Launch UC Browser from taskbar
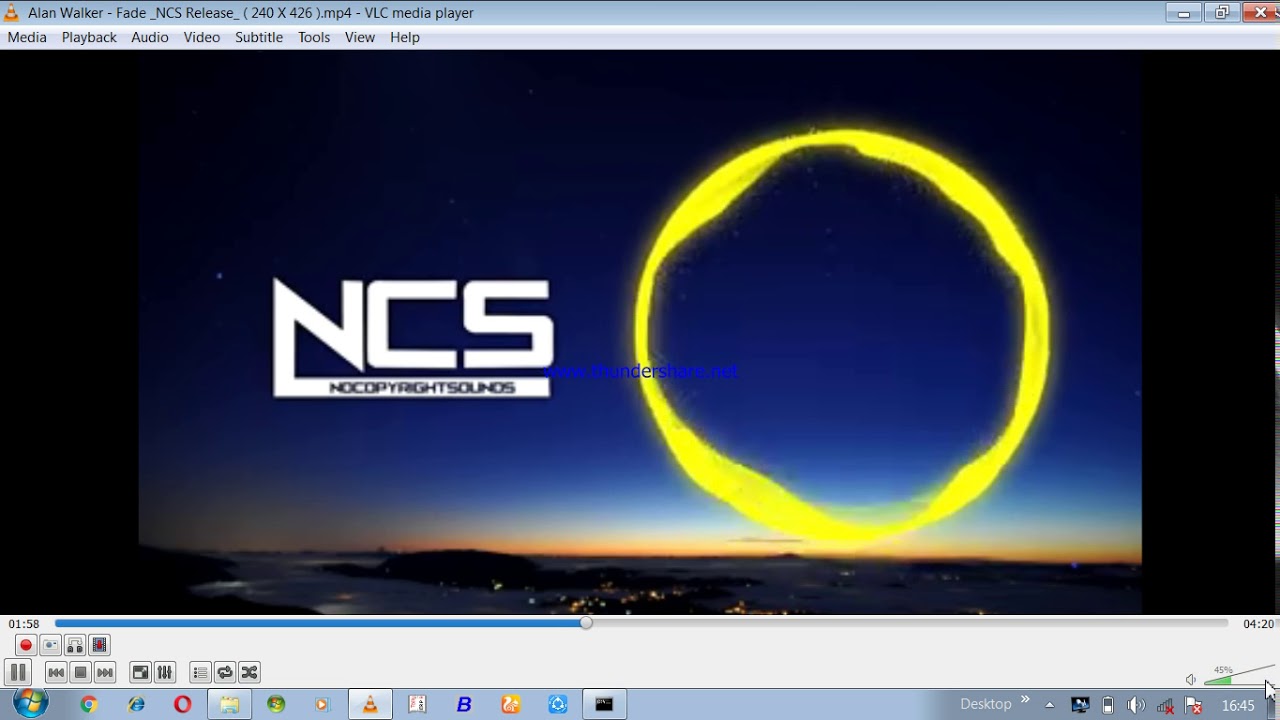1280x720 pixels. pyautogui.click(x=511, y=705)
